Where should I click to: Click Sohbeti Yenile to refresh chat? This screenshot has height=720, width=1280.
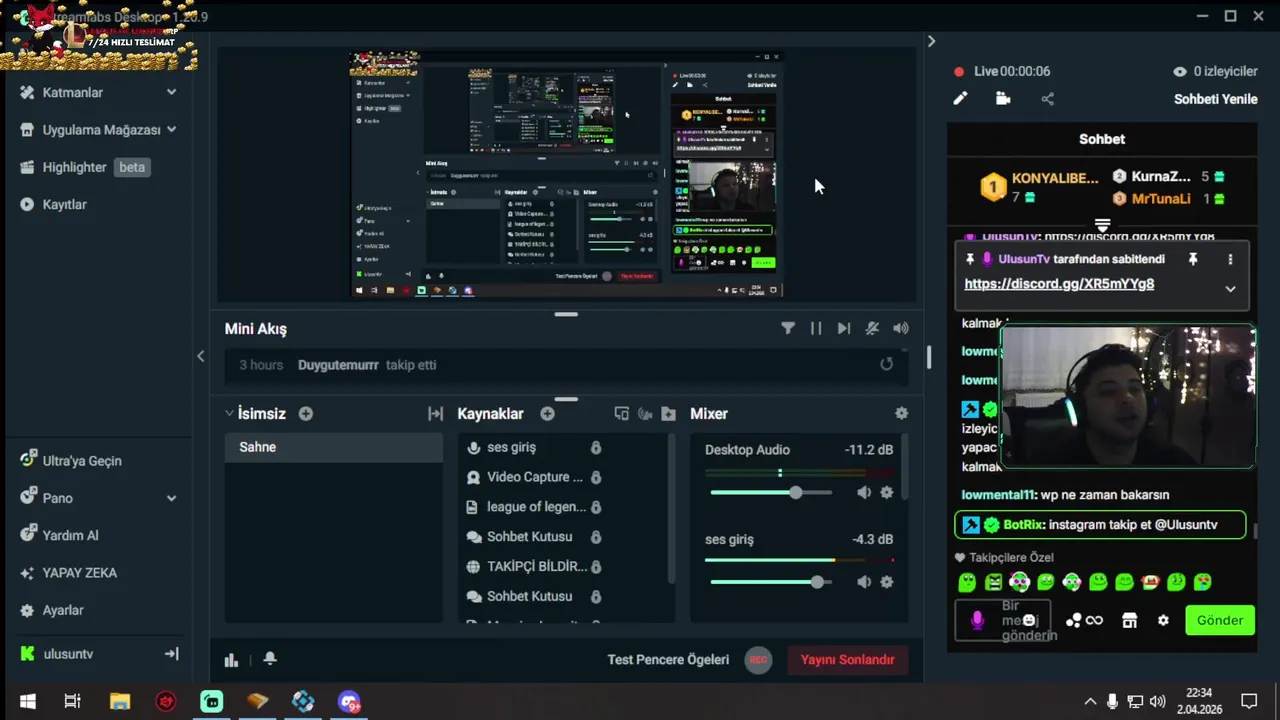(1215, 99)
